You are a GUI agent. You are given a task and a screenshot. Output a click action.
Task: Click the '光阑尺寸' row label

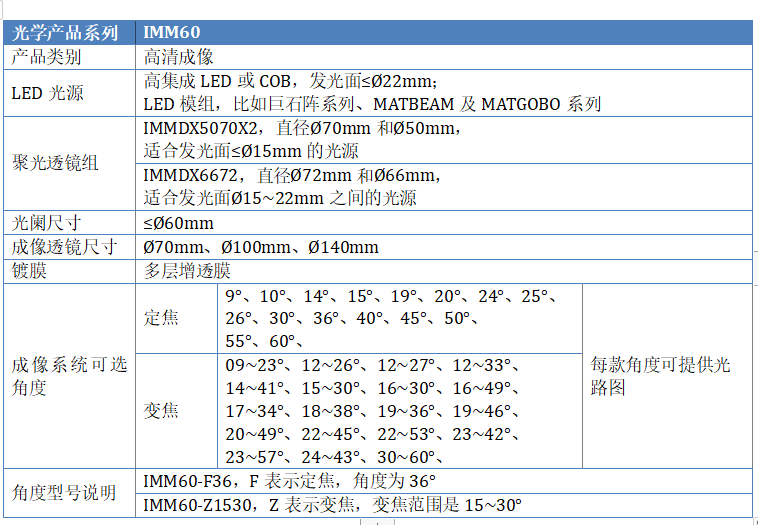click(46, 223)
